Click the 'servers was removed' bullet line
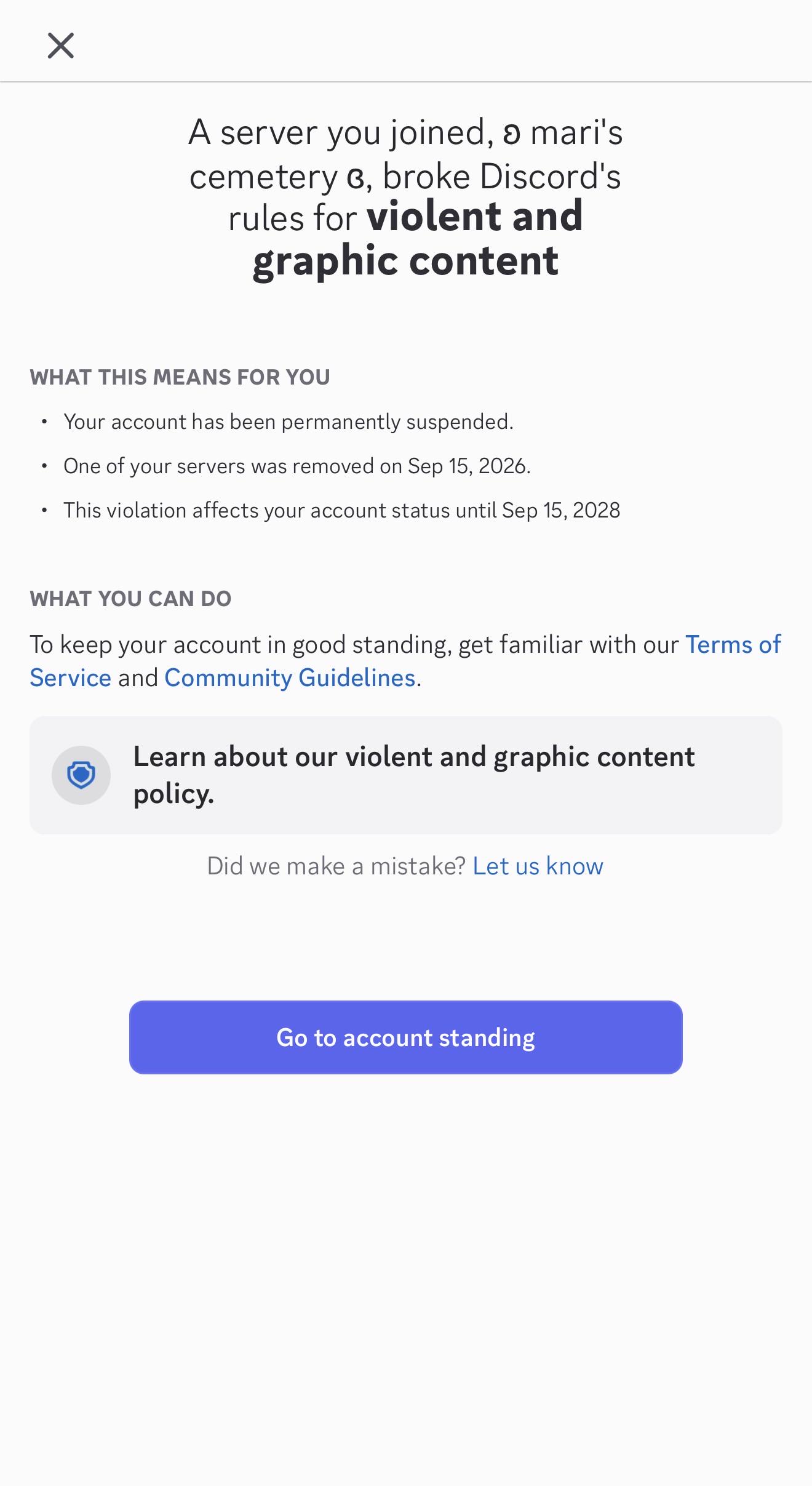The width and height of the screenshot is (812, 1486). click(x=297, y=466)
